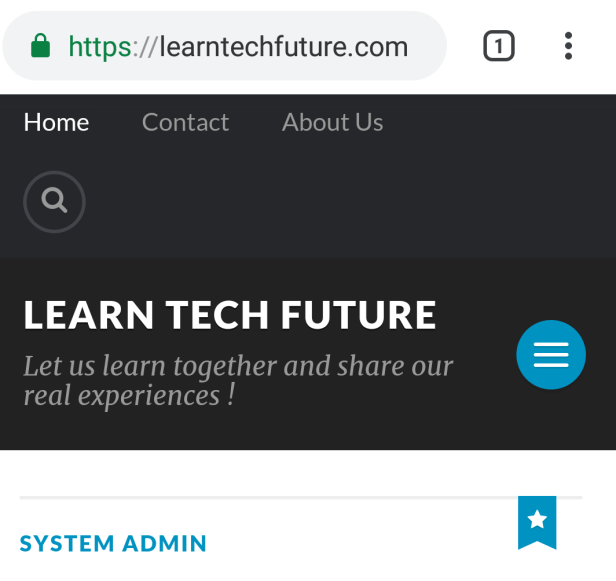The height and width of the screenshot is (581, 616).
Task: Open Chrome's three-dot overflow menu
Action: (x=568, y=46)
